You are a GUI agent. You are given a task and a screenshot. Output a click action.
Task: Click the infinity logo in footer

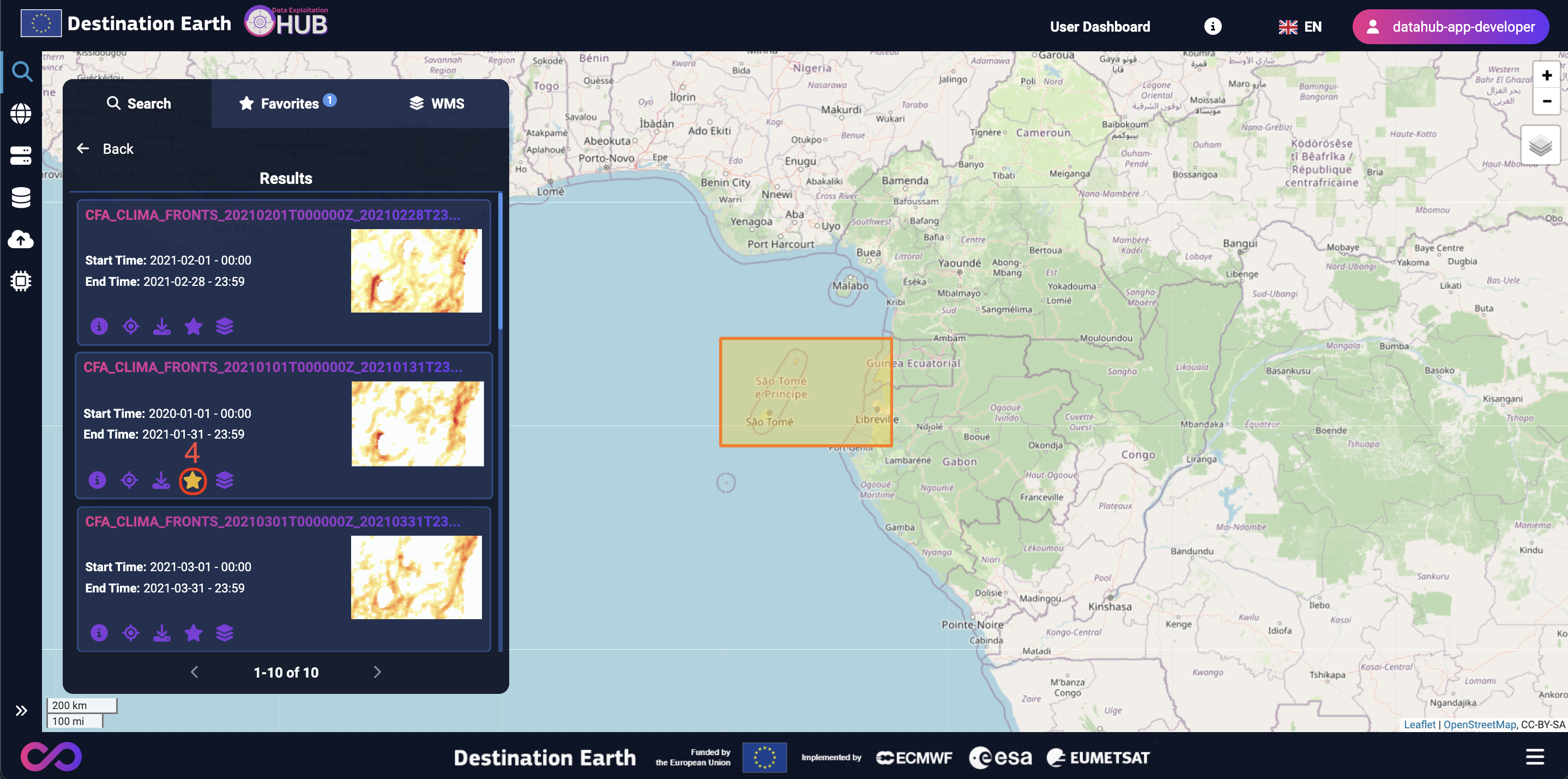51,756
